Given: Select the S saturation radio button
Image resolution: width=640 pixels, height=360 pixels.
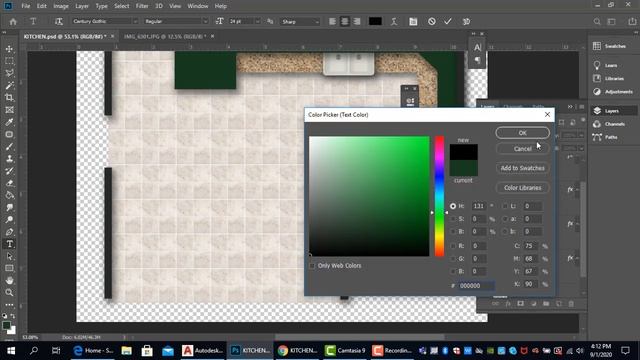Looking at the screenshot, I should (453, 219).
